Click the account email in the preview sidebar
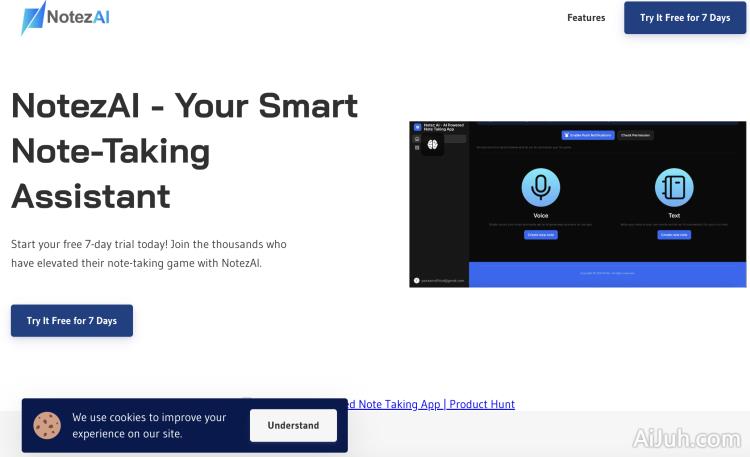 (x=441, y=281)
